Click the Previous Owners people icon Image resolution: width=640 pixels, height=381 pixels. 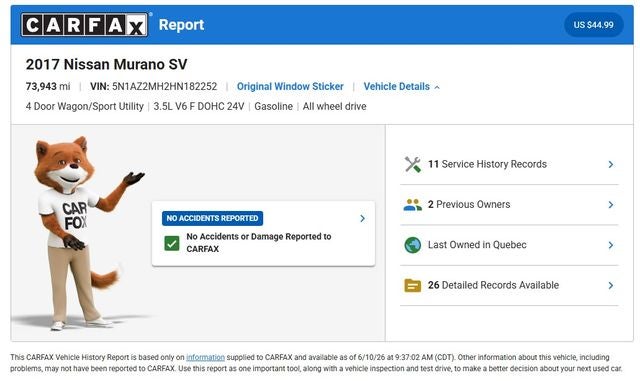point(413,205)
